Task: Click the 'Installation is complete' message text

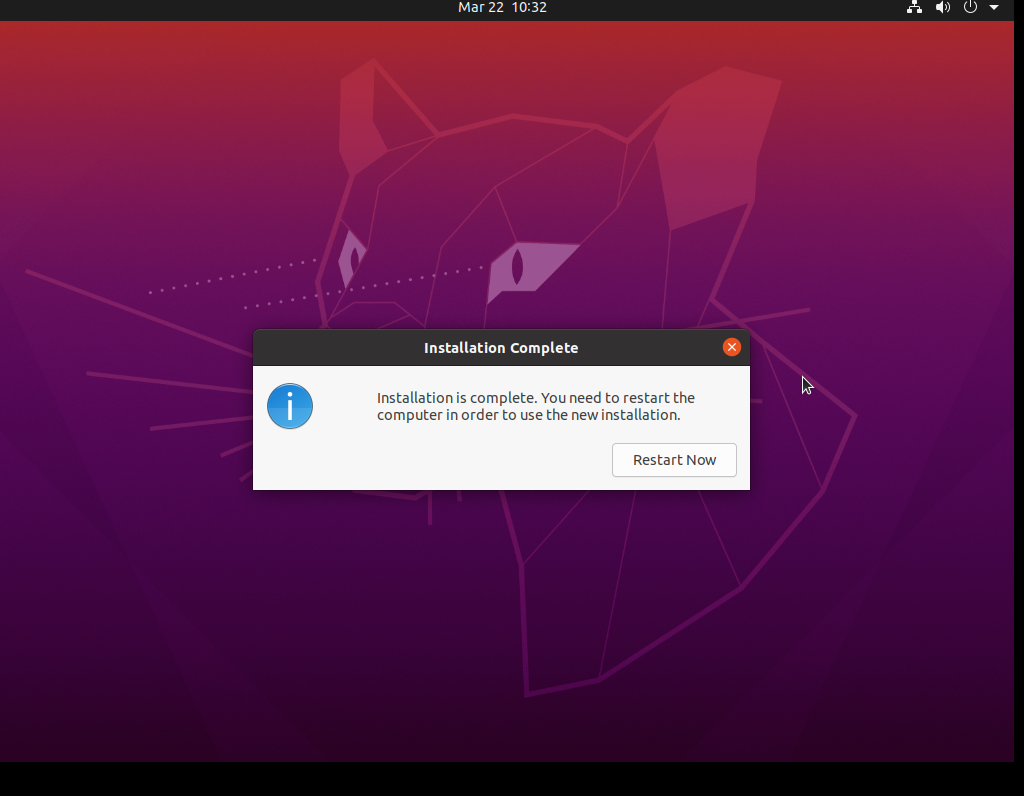Action: [536, 406]
